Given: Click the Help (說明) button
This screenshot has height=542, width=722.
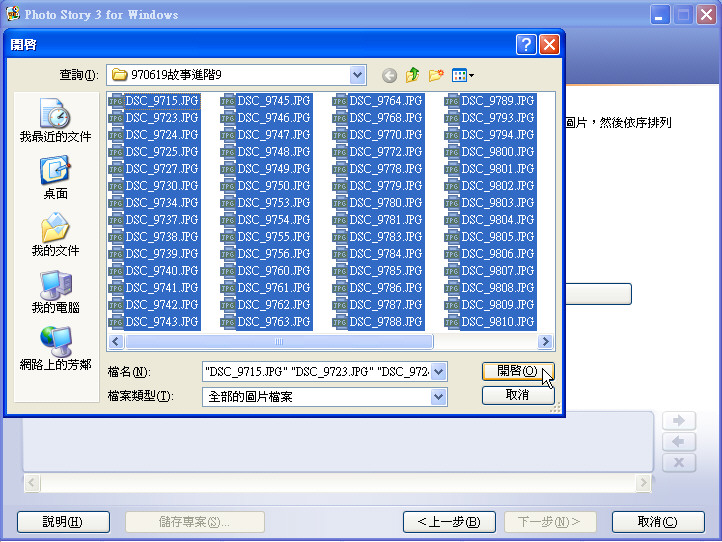Looking at the screenshot, I should click(62, 522).
